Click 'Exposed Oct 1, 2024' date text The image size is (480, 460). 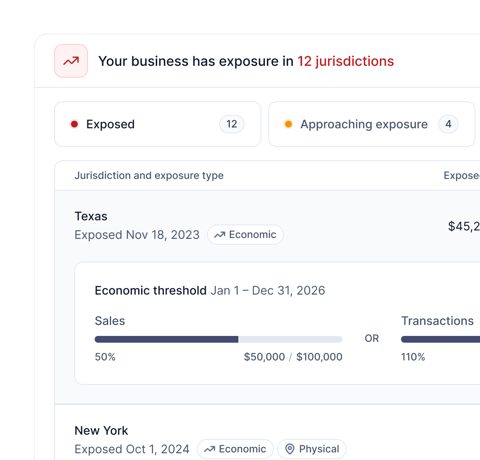tap(132, 449)
